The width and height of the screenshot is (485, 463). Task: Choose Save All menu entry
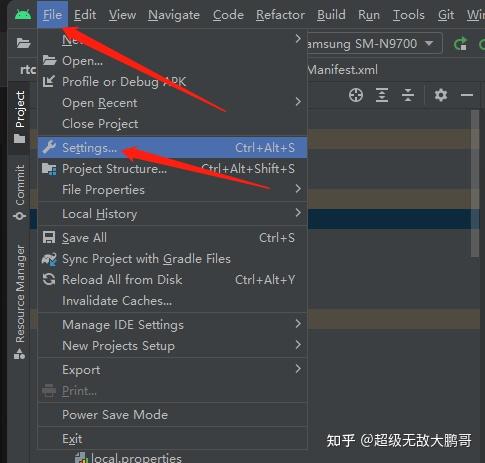(x=172, y=238)
